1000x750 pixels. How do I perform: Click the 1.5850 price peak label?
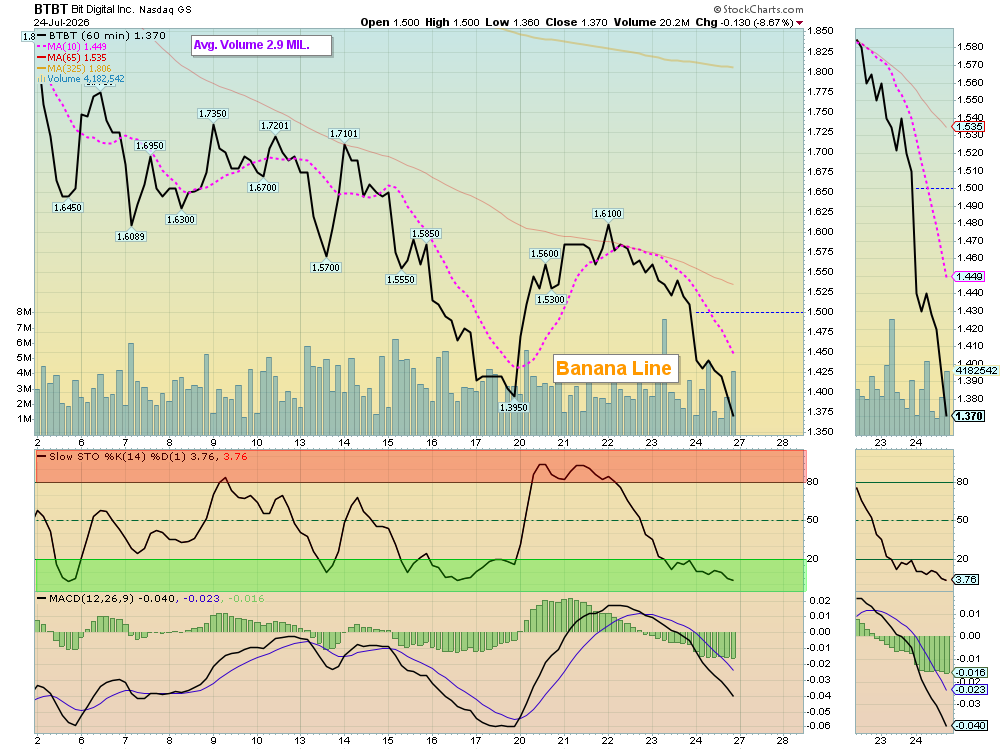(x=425, y=233)
